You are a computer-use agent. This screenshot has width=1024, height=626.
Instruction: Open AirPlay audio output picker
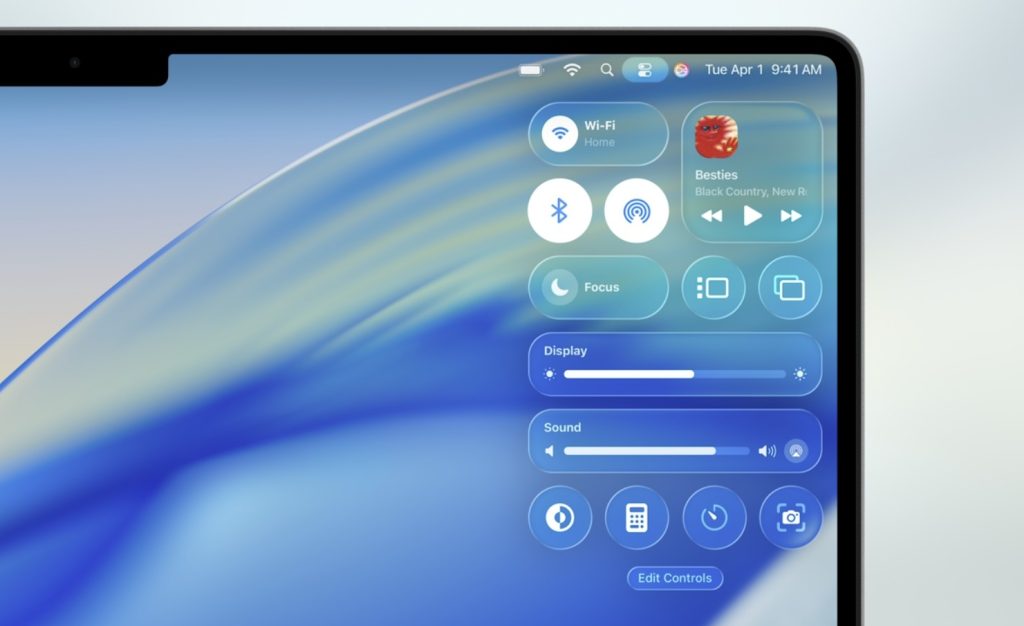pos(796,451)
